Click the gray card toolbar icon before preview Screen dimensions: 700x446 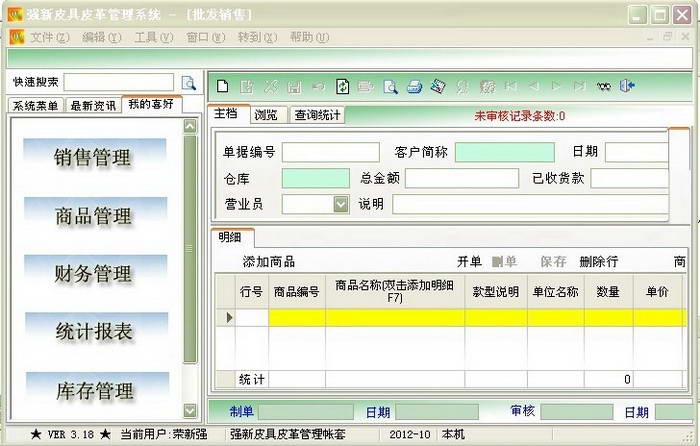click(x=366, y=86)
